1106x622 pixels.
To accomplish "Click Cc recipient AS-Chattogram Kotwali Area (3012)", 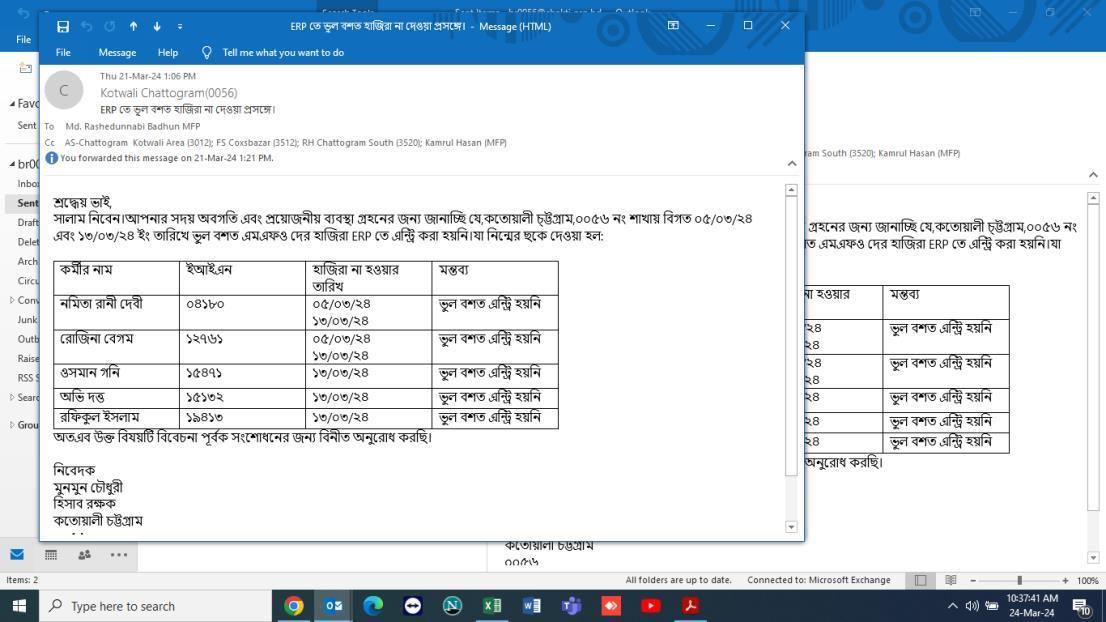I will [x=138, y=142].
